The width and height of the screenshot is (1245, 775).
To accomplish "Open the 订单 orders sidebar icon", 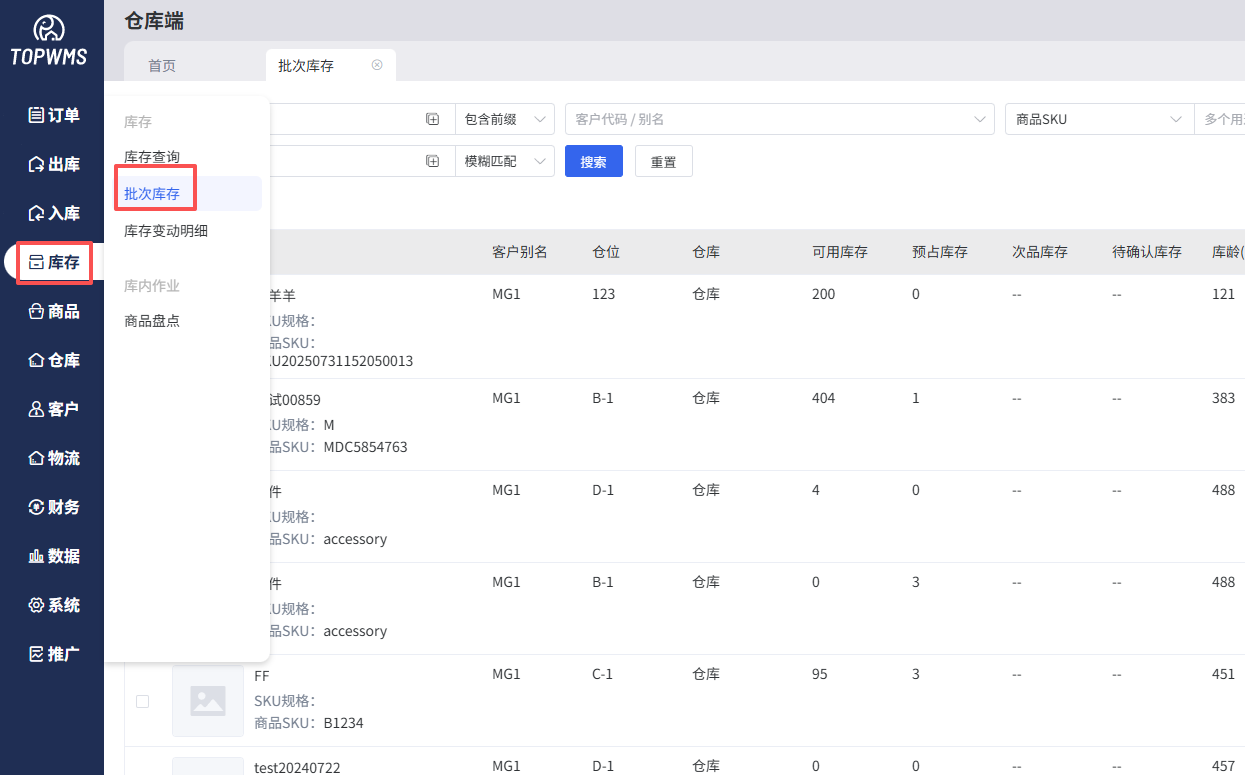I will [x=37, y=115].
